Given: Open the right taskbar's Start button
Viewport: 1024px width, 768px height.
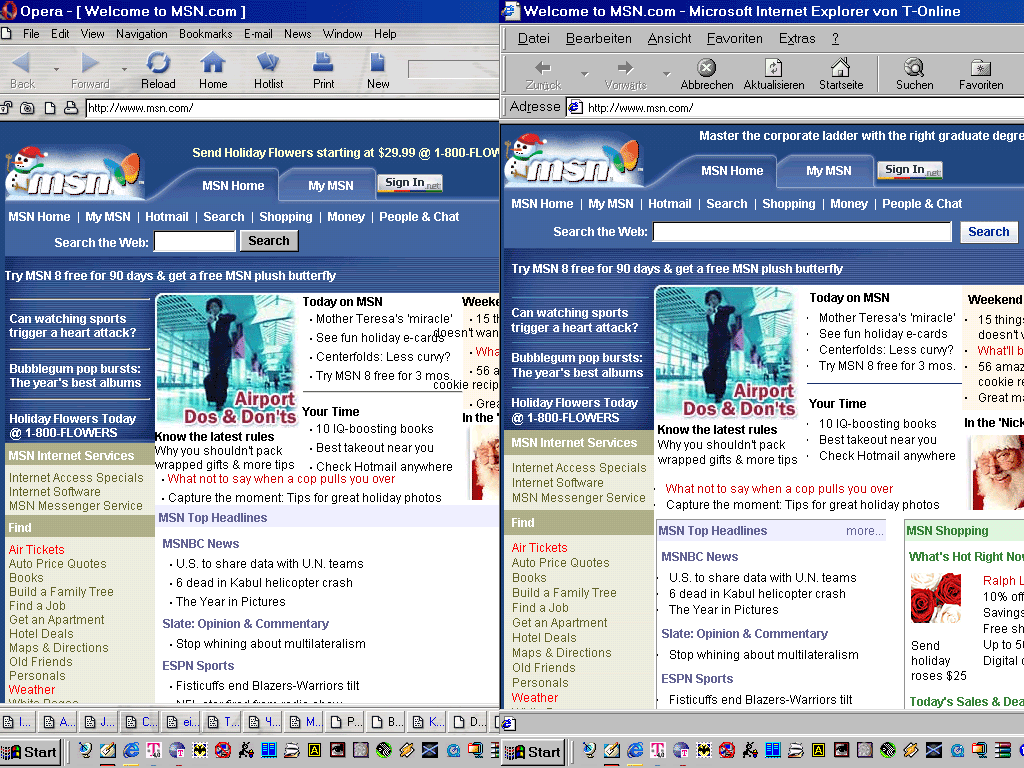Looking at the screenshot, I should click(x=533, y=752).
